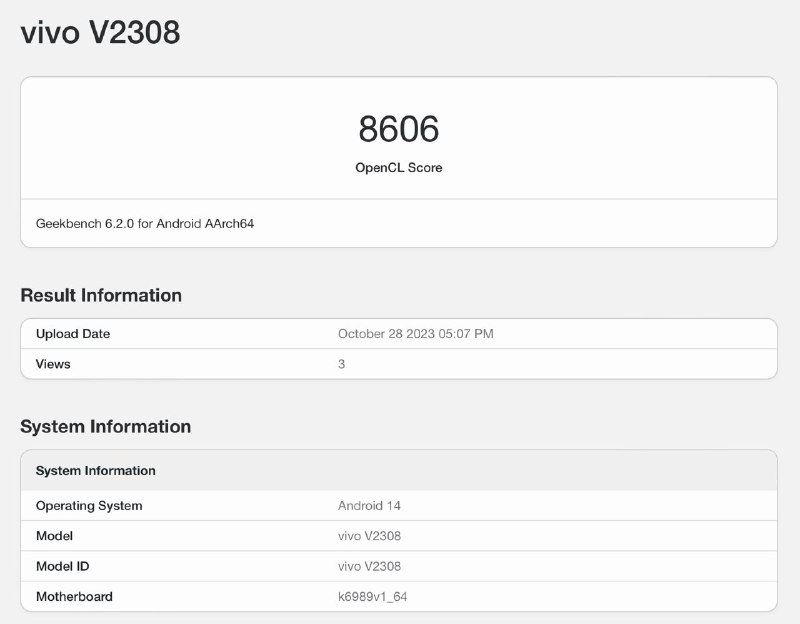The height and width of the screenshot is (624, 800).
Task: Click Geekbench 6.2.0 for Android AArch64 text
Action: point(145,223)
